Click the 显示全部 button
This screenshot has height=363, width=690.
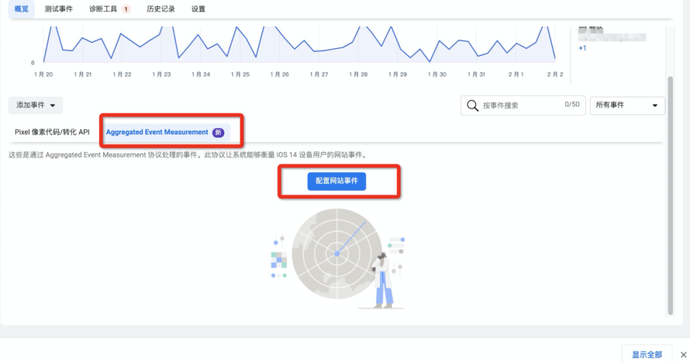647,354
